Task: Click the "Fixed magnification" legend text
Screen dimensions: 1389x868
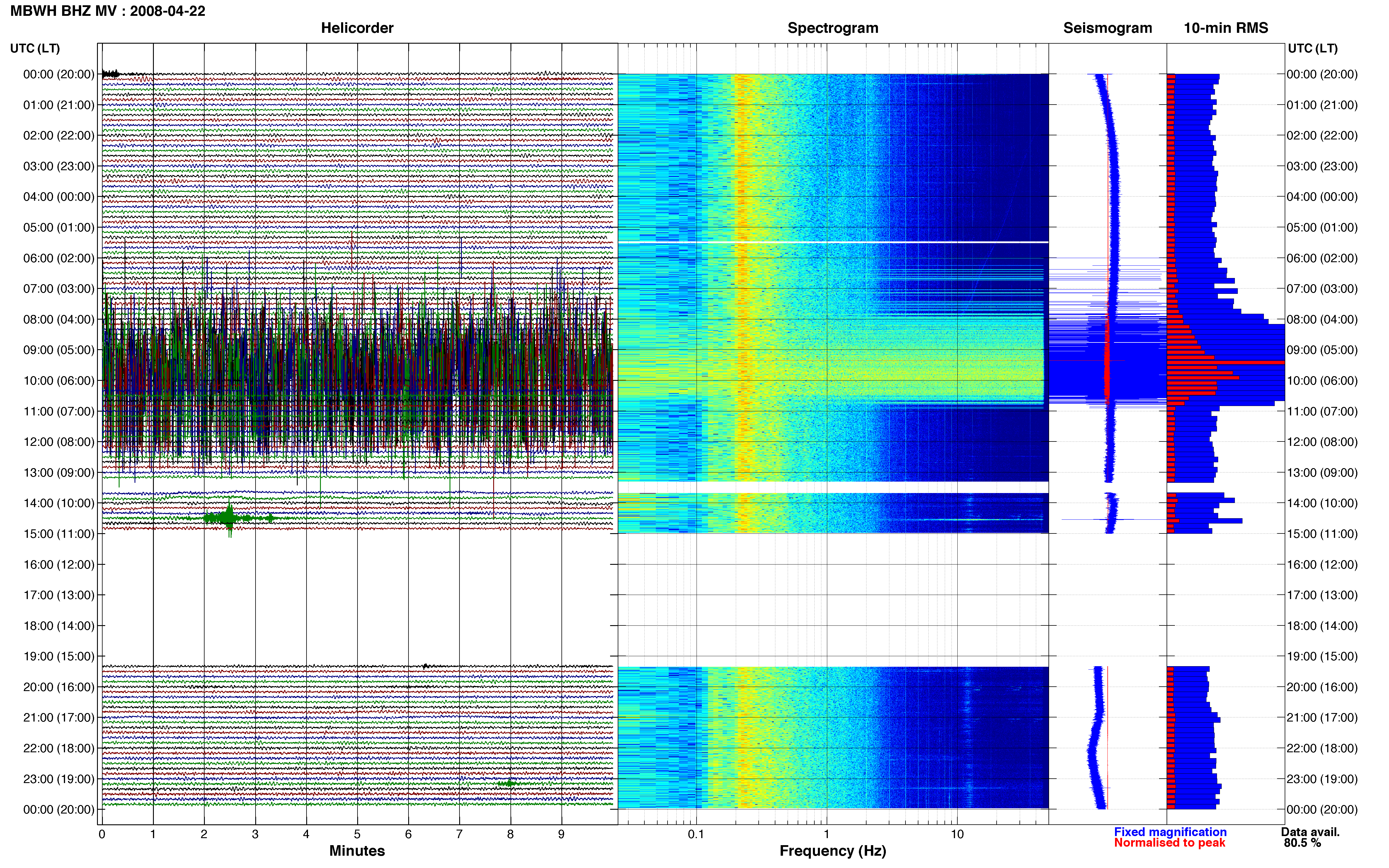Action: point(1170,832)
